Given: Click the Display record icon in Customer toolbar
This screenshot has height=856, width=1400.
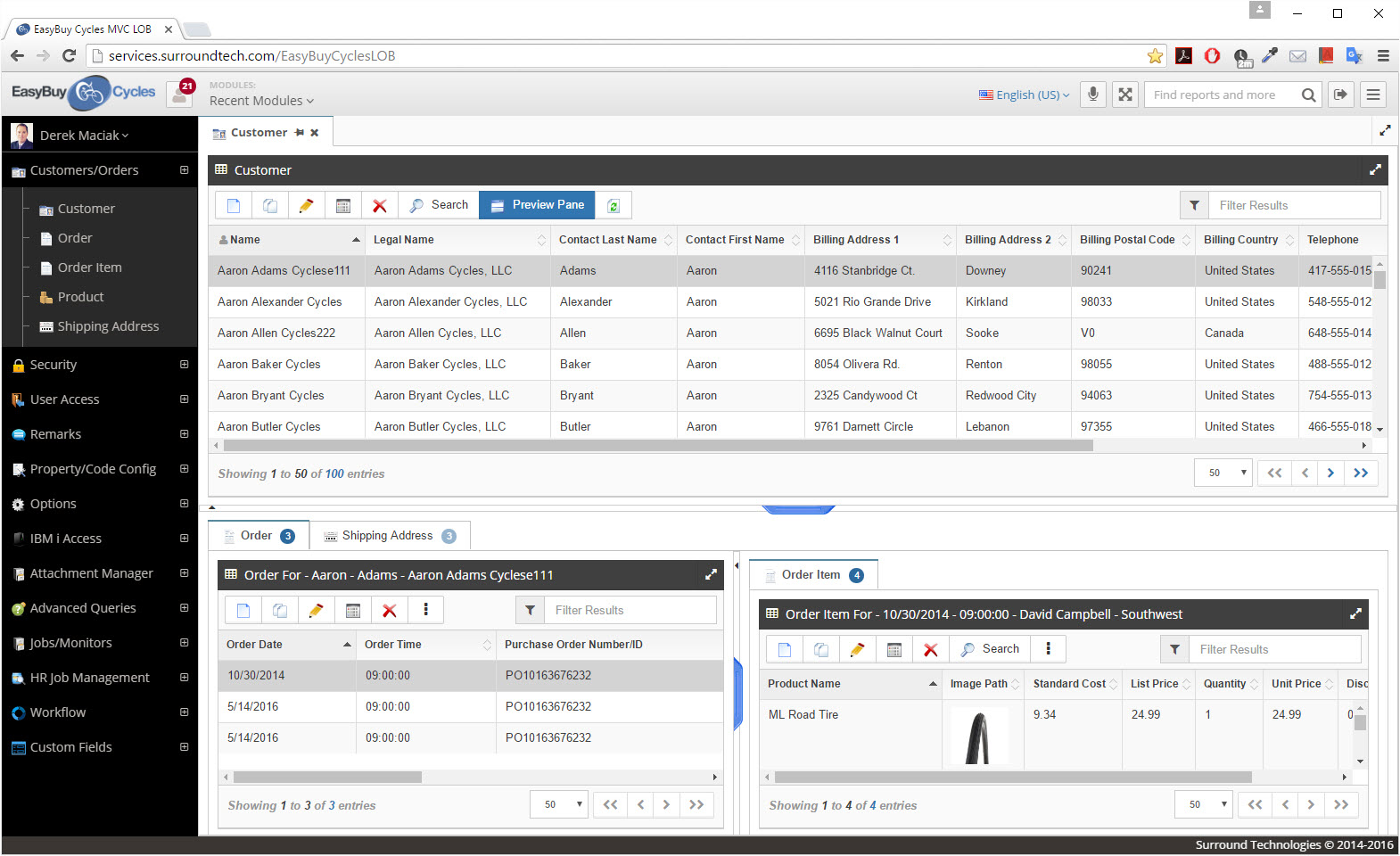Looking at the screenshot, I should pos(343,205).
